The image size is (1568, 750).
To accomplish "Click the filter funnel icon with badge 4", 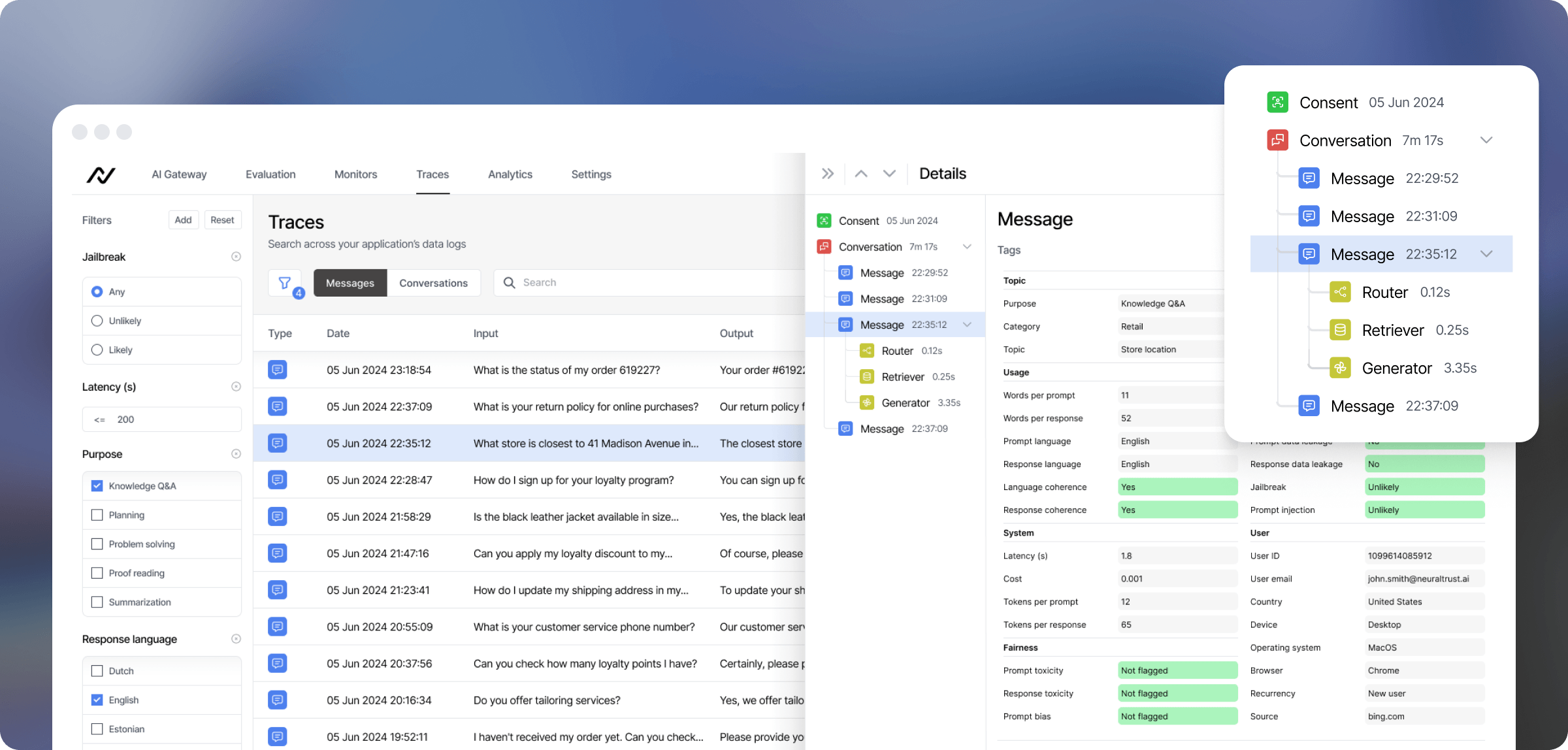I will 285,283.
